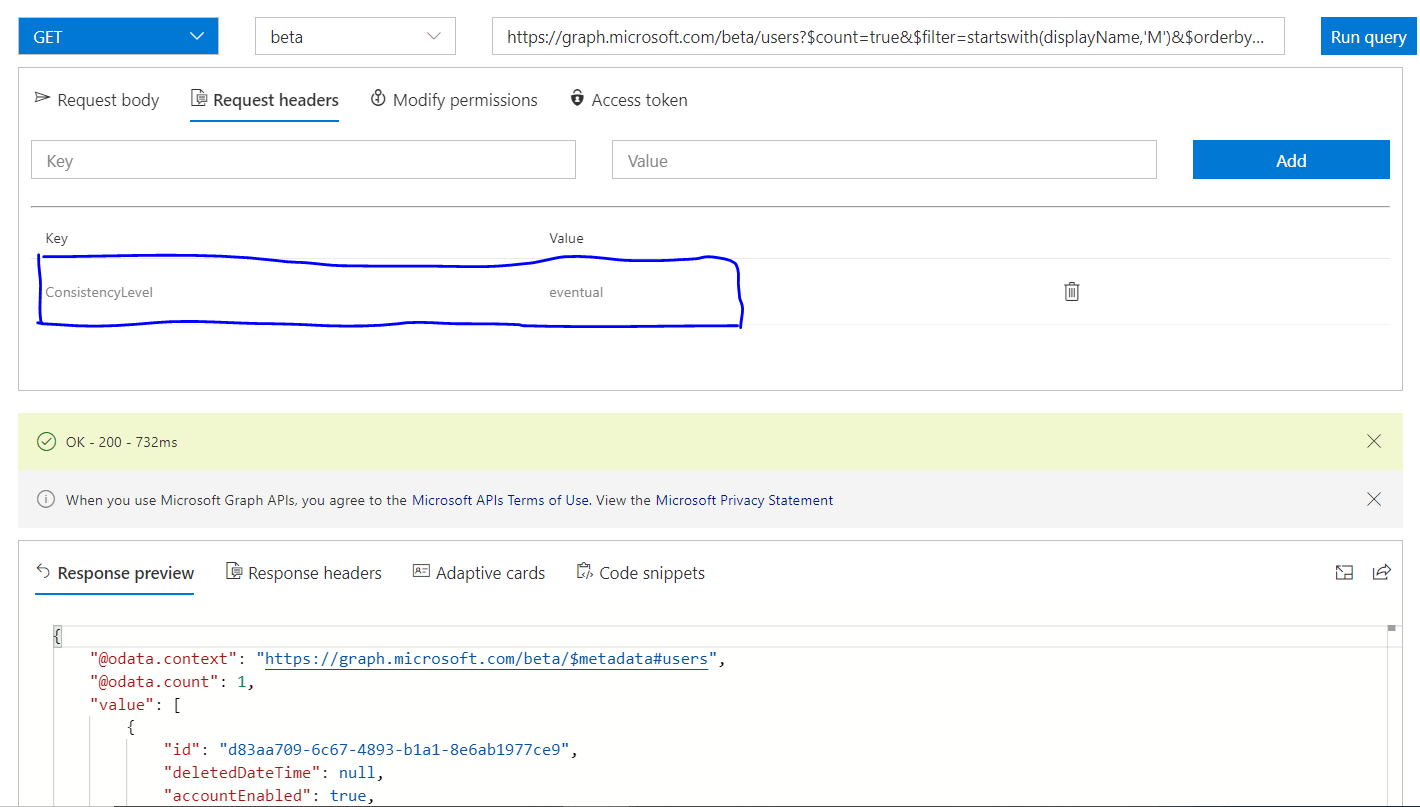Viewport: 1420px width, 807px height.
Task: Click the green success checkmark icon
Action: (46, 441)
